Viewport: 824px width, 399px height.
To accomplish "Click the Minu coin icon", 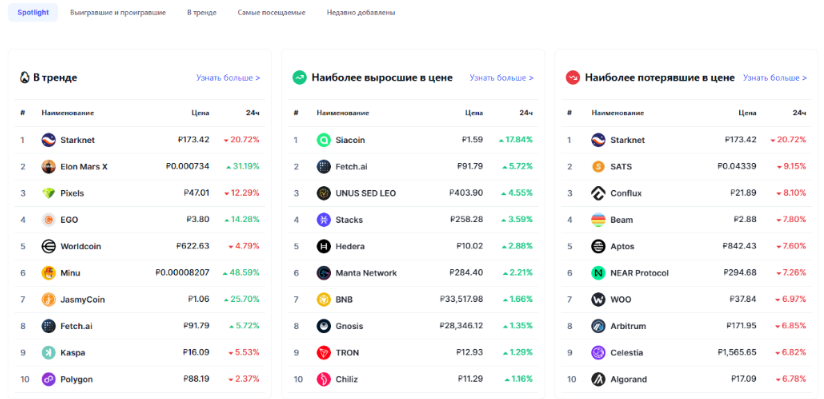I will pos(48,273).
